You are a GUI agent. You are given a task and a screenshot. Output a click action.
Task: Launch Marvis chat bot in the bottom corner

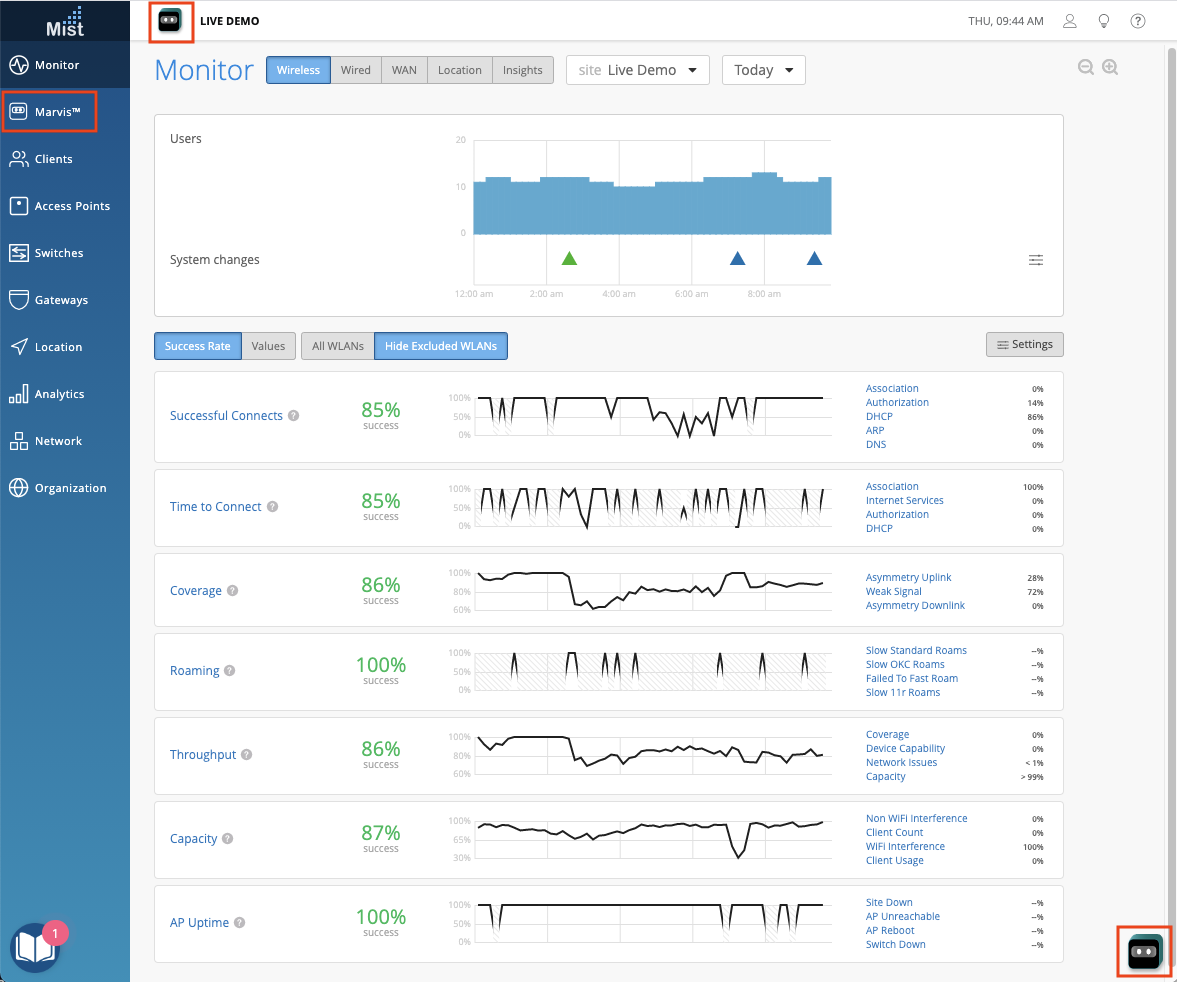[1144, 951]
